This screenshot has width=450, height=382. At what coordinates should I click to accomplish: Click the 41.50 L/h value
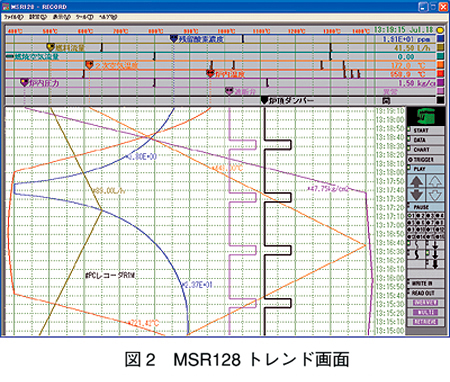click(413, 48)
